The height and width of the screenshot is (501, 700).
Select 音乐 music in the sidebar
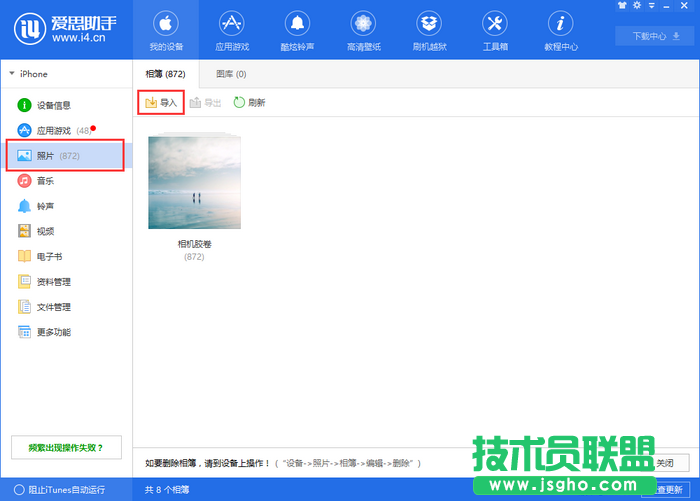[67, 181]
